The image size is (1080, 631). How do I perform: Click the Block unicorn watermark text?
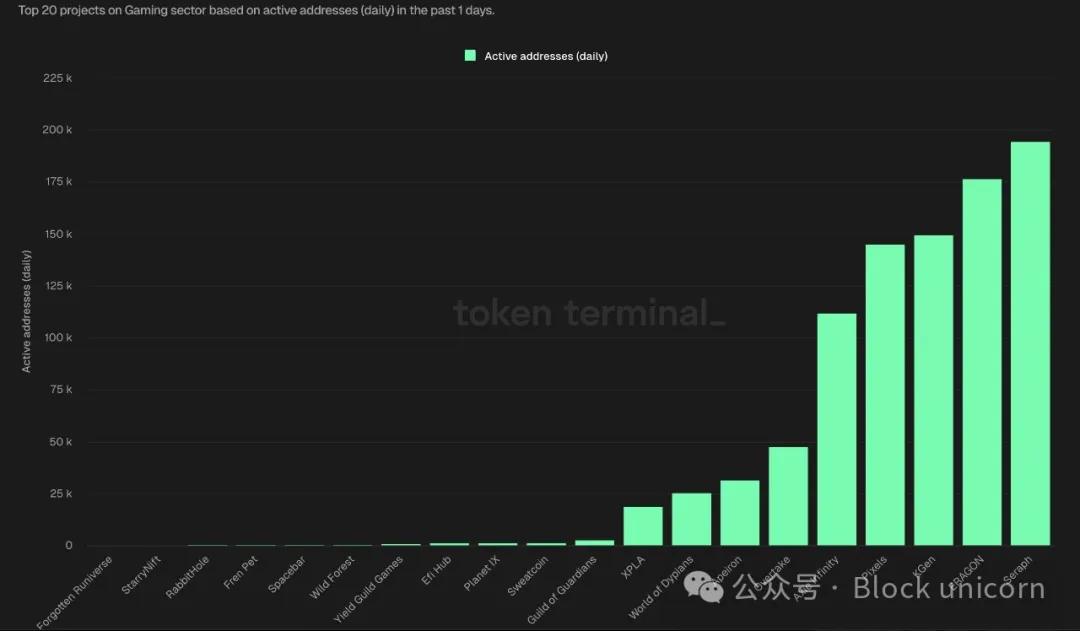click(x=948, y=588)
